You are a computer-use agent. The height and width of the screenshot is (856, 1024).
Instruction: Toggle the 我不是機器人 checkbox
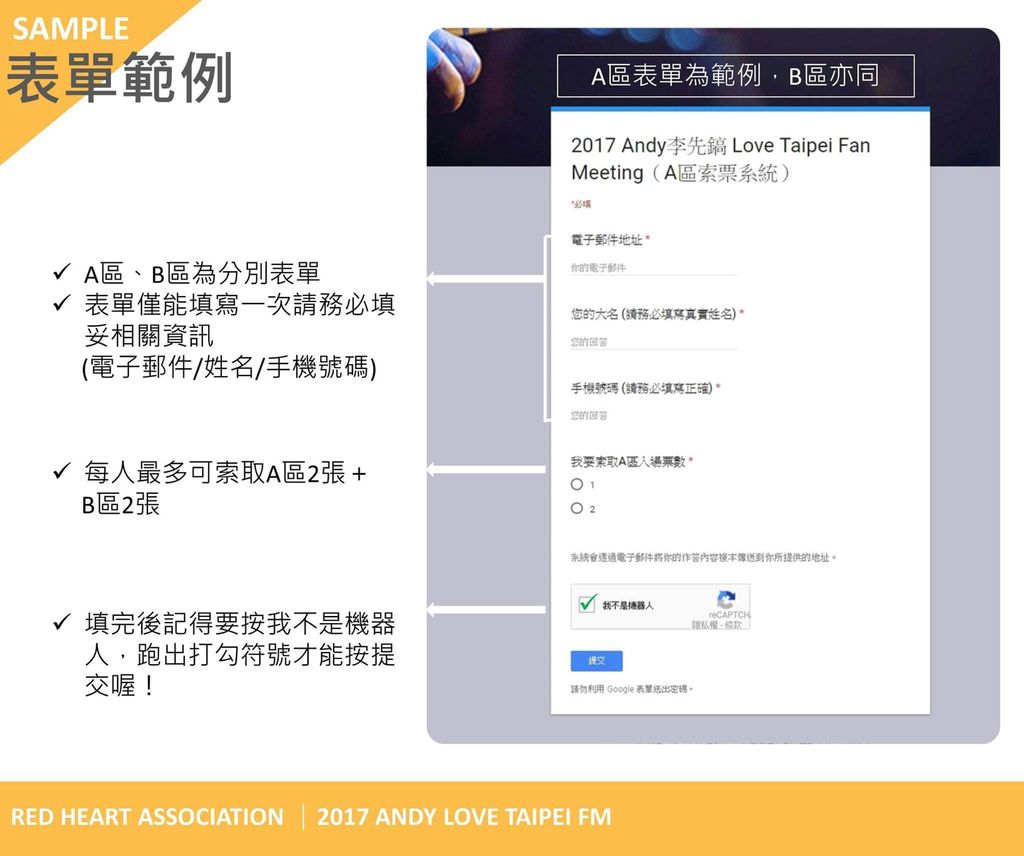(587, 603)
